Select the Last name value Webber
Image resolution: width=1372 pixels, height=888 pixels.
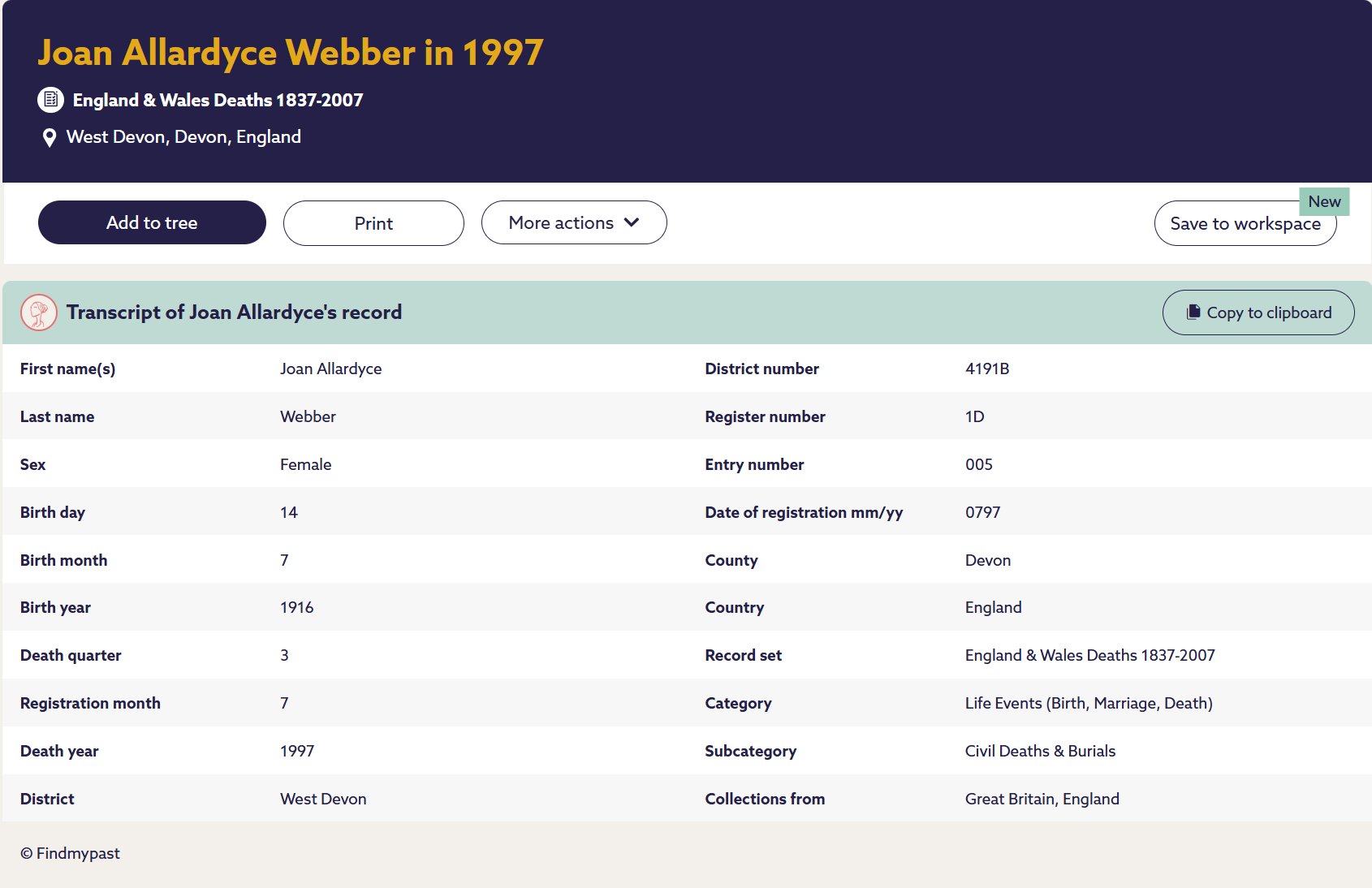click(308, 416)
